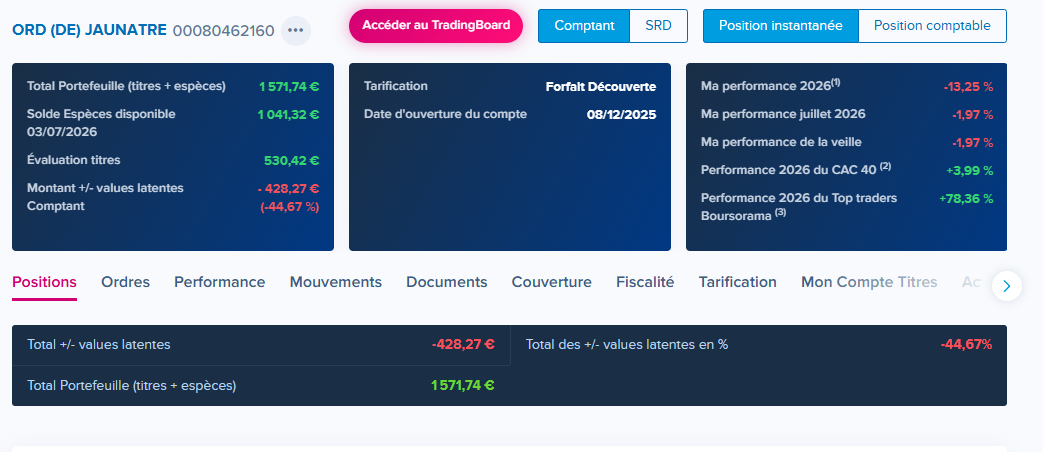Click the Ma performance juillet 2026 label
This screenshot has height=452, width=1043.
click(783, 114)
